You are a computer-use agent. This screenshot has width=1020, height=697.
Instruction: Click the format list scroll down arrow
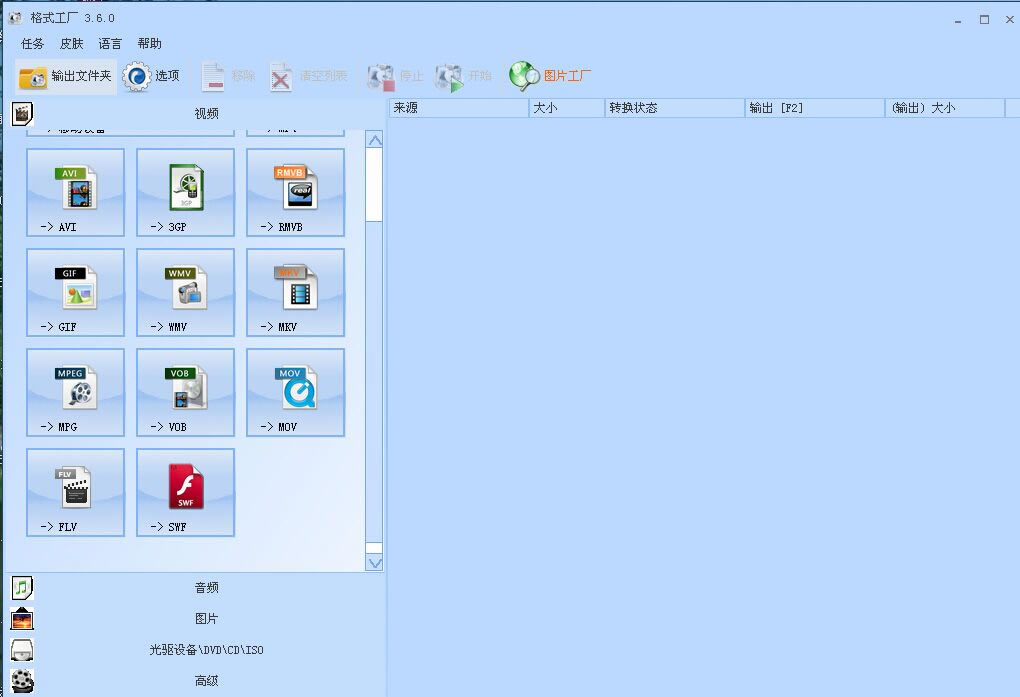[375, 563]
